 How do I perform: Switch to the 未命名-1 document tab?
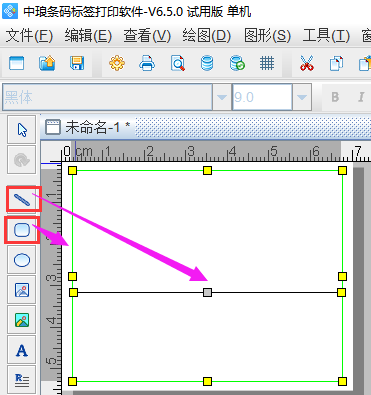pyautogui.click(x=88, y=127)
